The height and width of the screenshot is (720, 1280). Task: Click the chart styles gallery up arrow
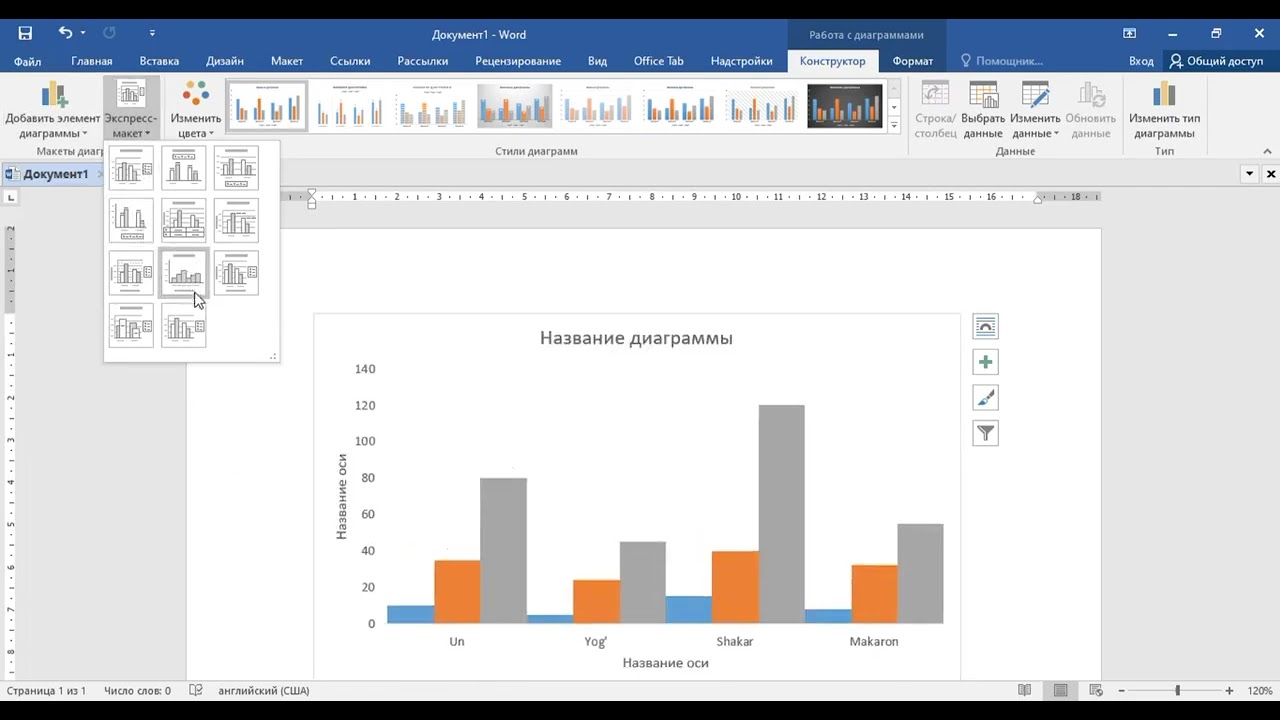[x=894, y=88]
